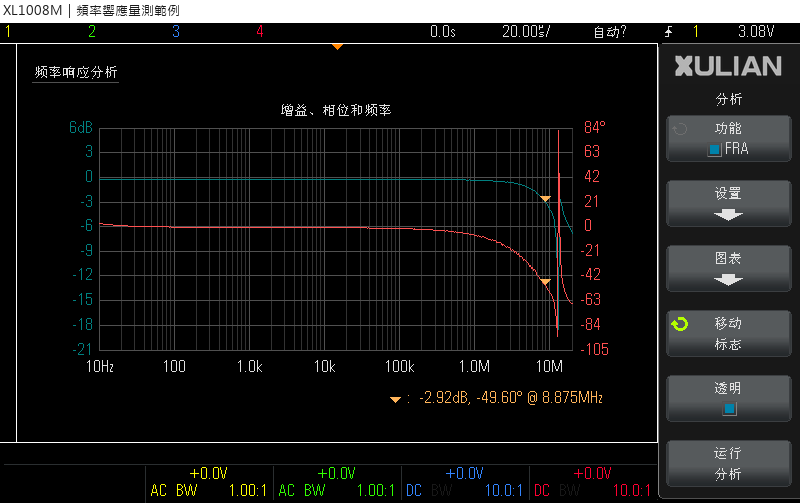Click the 1.0k frequency axis label
The height and width of the screenshot is (503, 800).
(249, 366)
